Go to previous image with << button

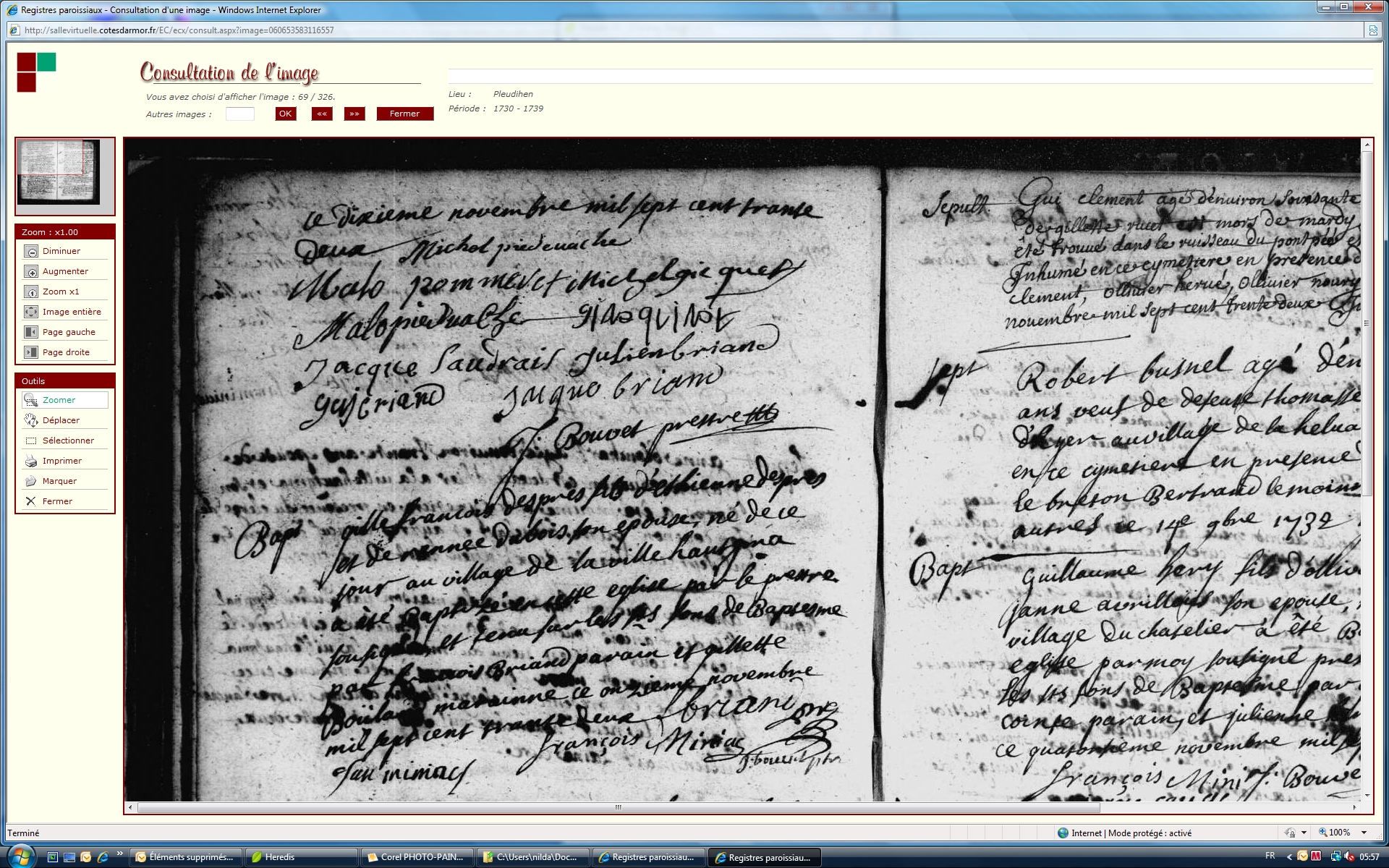[322, 114]
